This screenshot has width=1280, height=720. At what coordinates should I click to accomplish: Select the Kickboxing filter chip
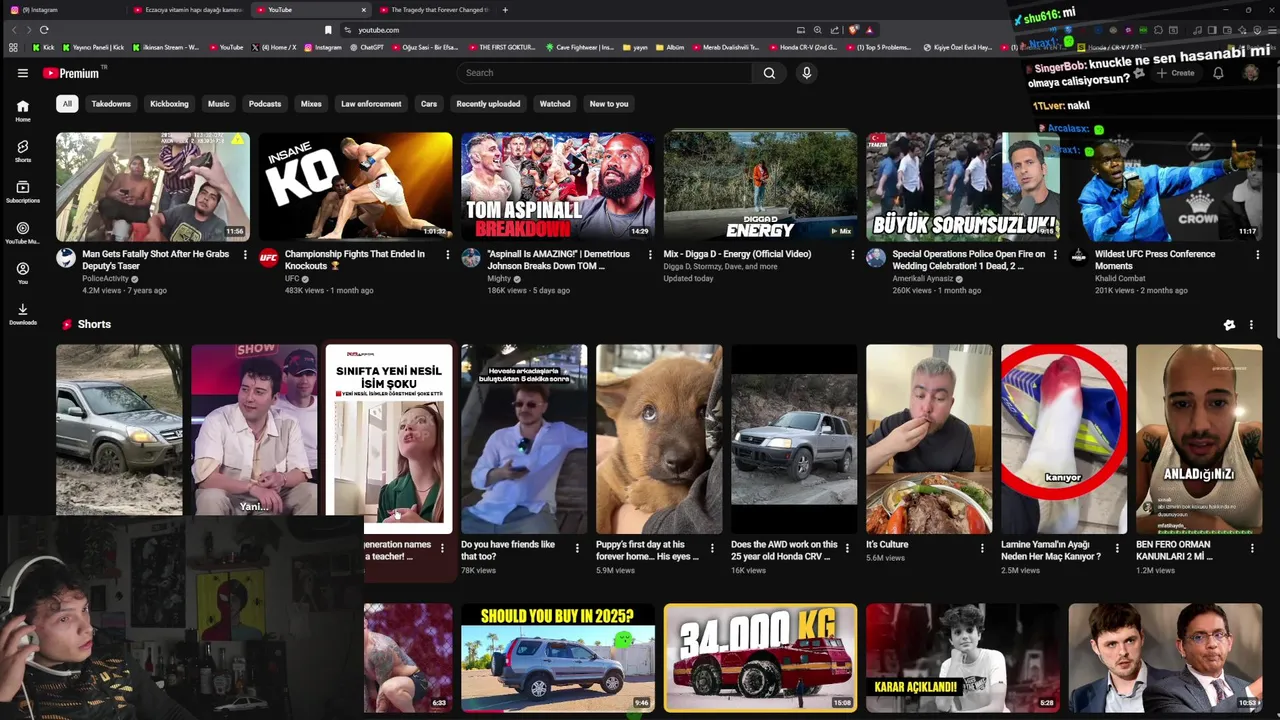pyautogui.click(x=169, y=104)
